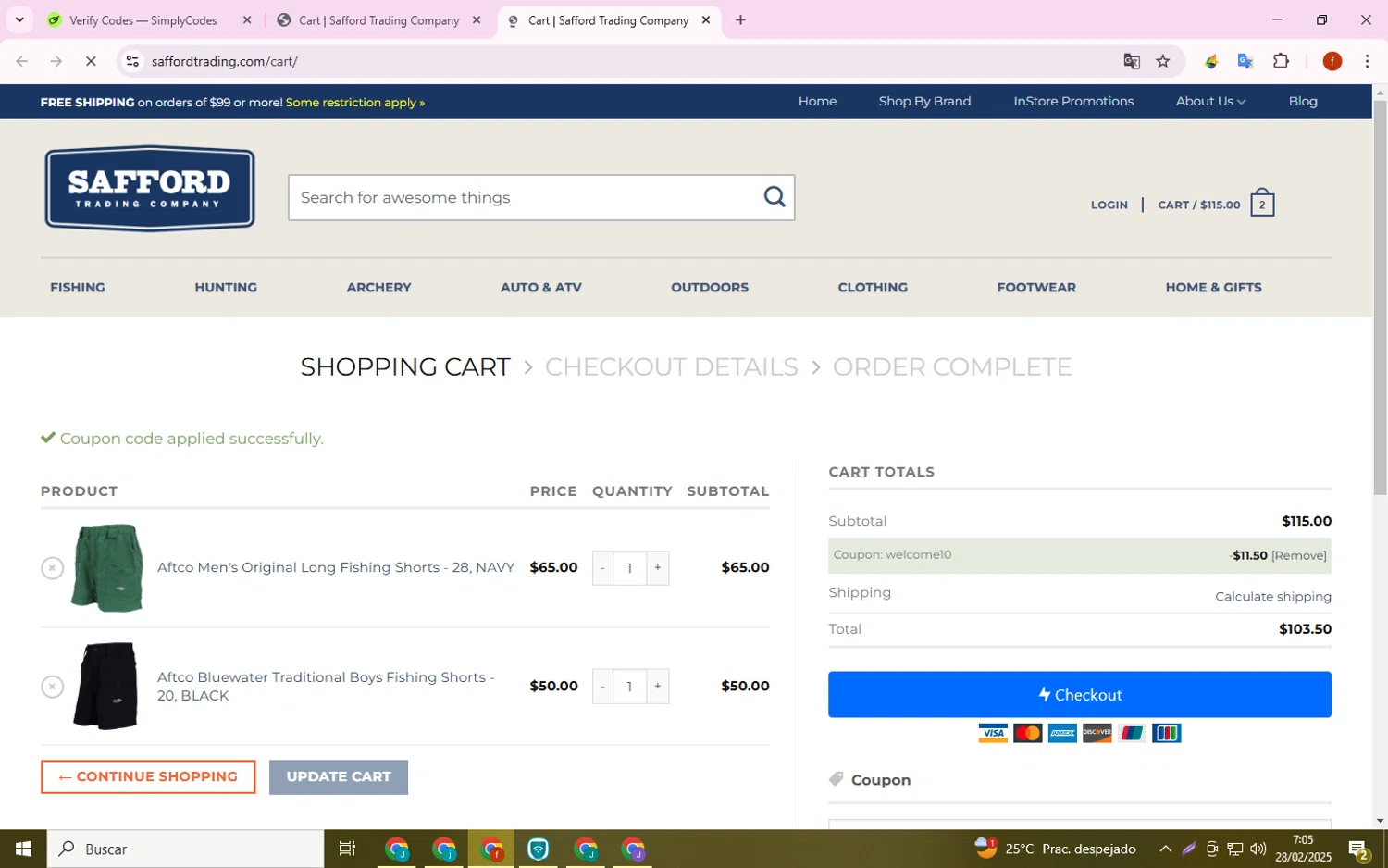Open Some restriction apply link
Screen dimensions: 1388x868
[x=354, y=102]
